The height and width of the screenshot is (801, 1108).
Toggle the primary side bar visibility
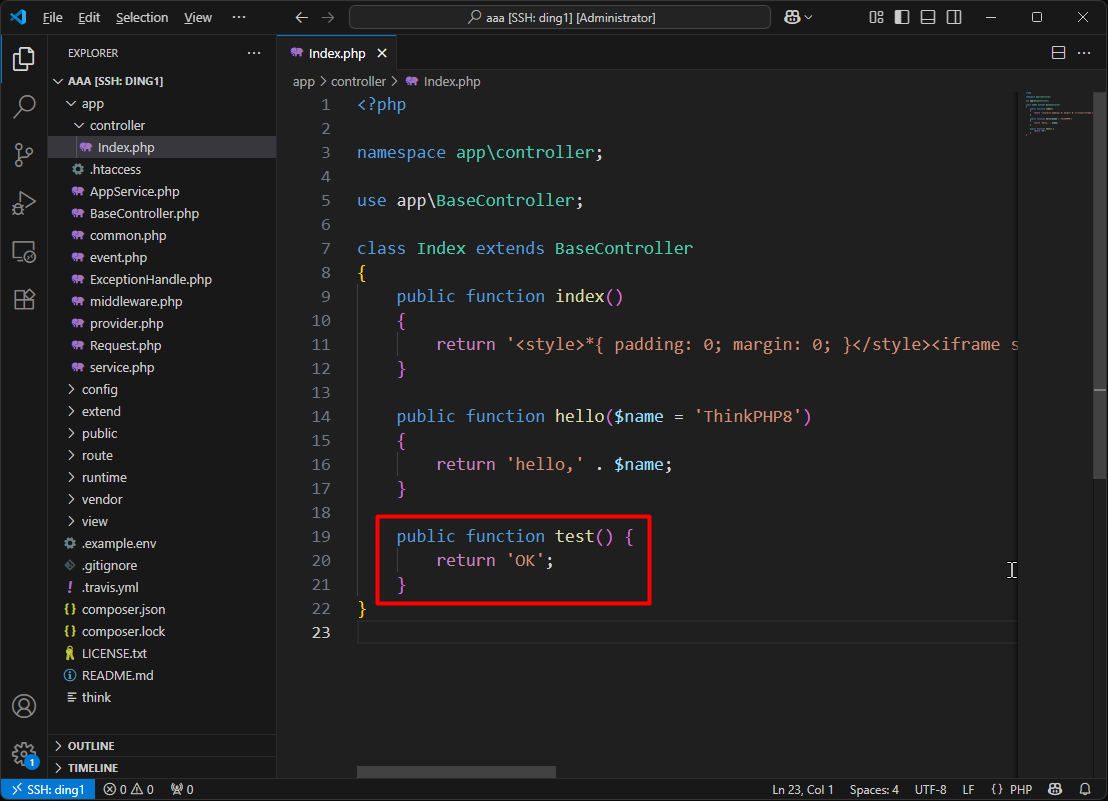(x=902, y=18)
